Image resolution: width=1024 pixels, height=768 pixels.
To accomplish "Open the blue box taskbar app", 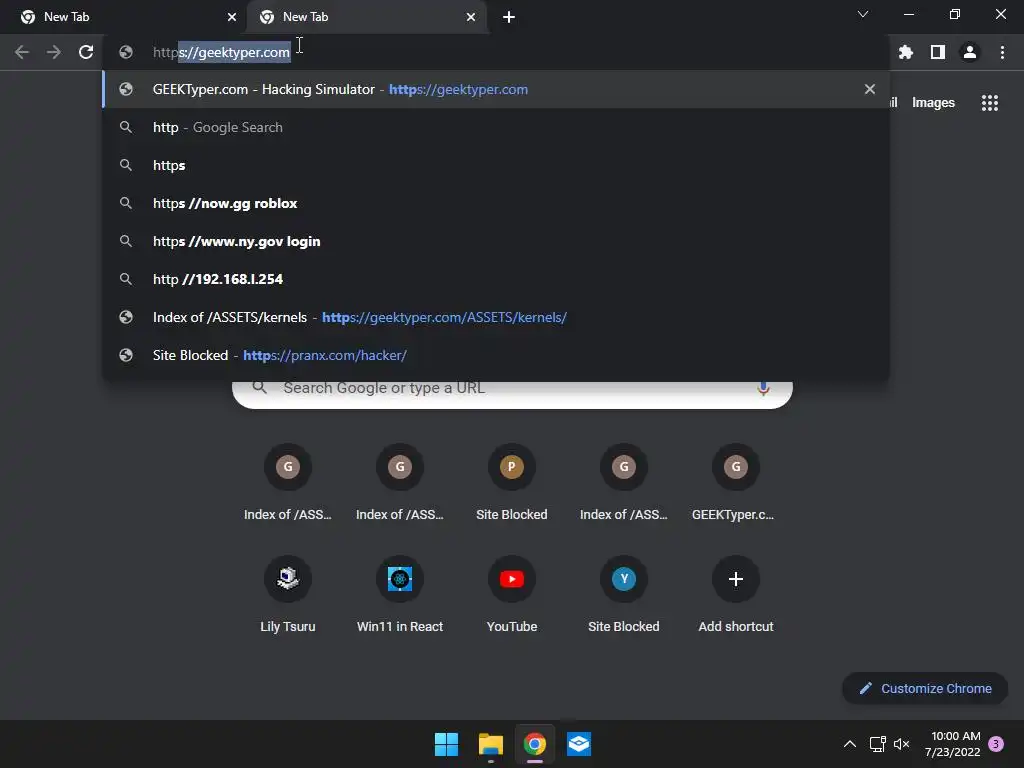I will (x=579, y=744).
